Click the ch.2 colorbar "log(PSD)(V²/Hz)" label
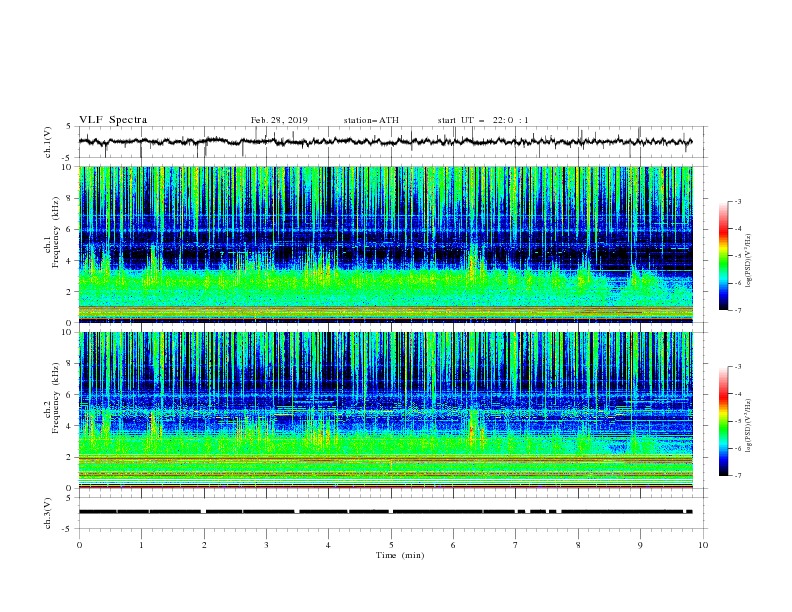Screen dimensions: 792x612 click(x=748, y=426)
